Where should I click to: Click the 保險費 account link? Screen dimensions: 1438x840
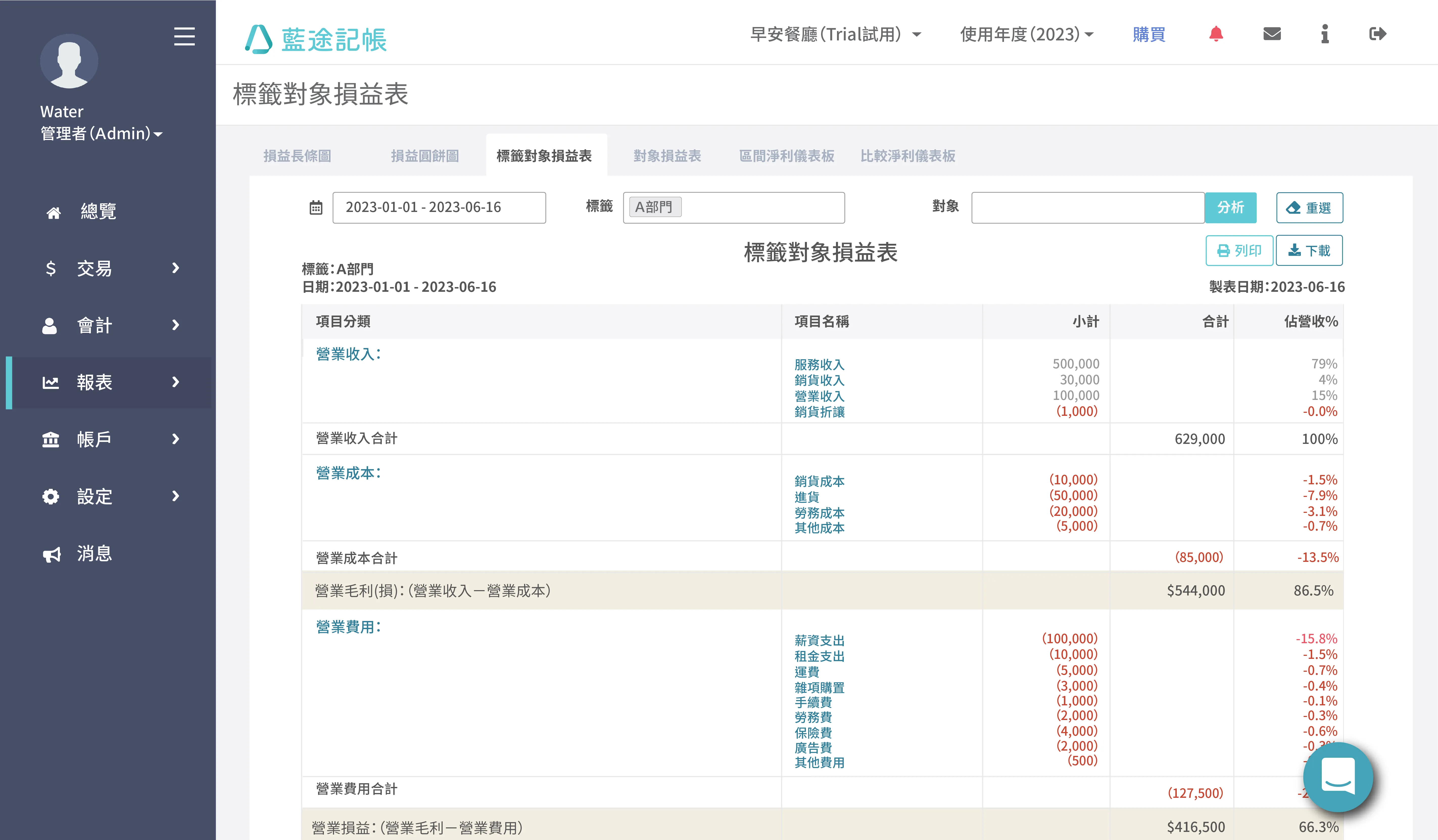(x=813, y=733)
